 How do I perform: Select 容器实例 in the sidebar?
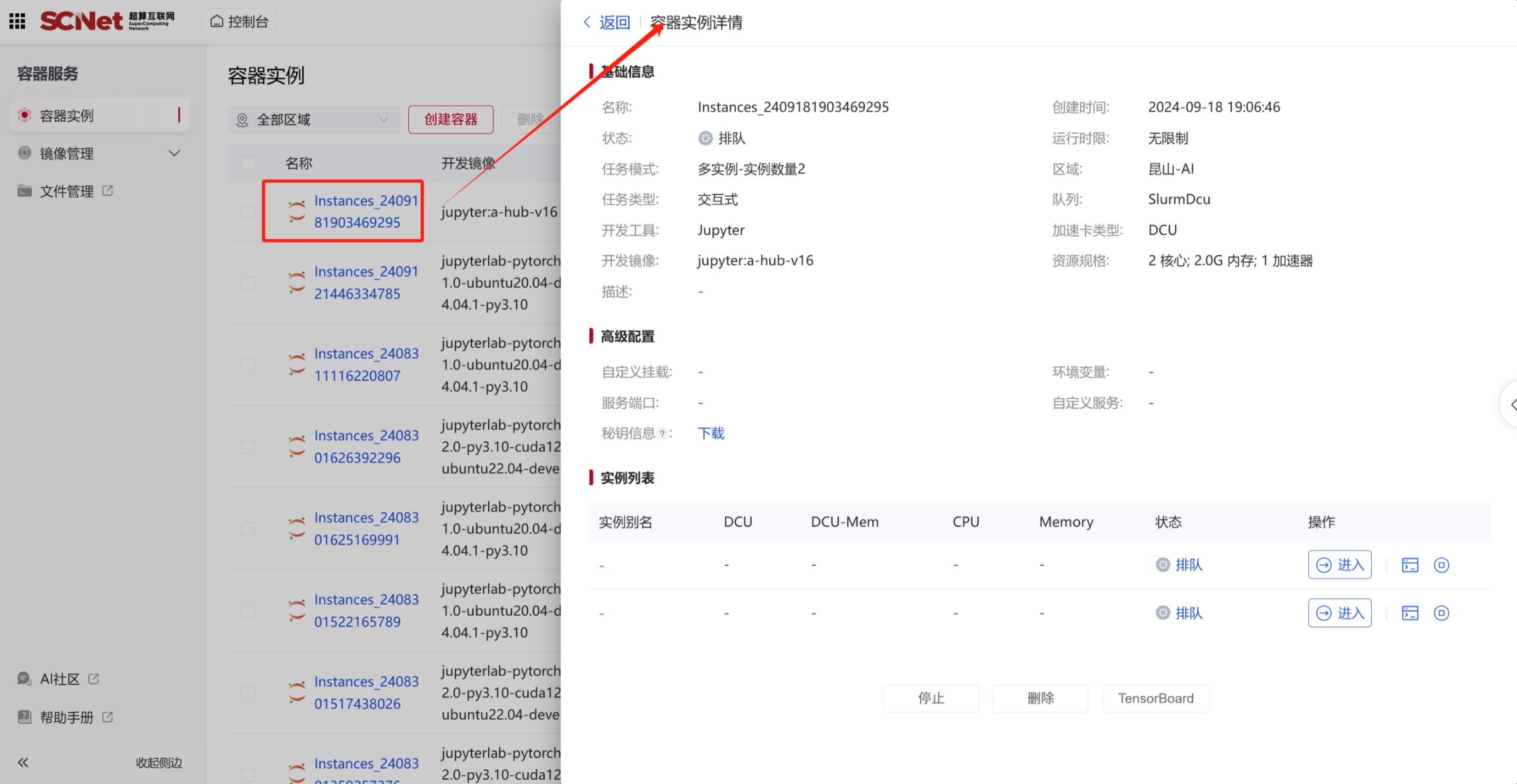coord(99,115)
